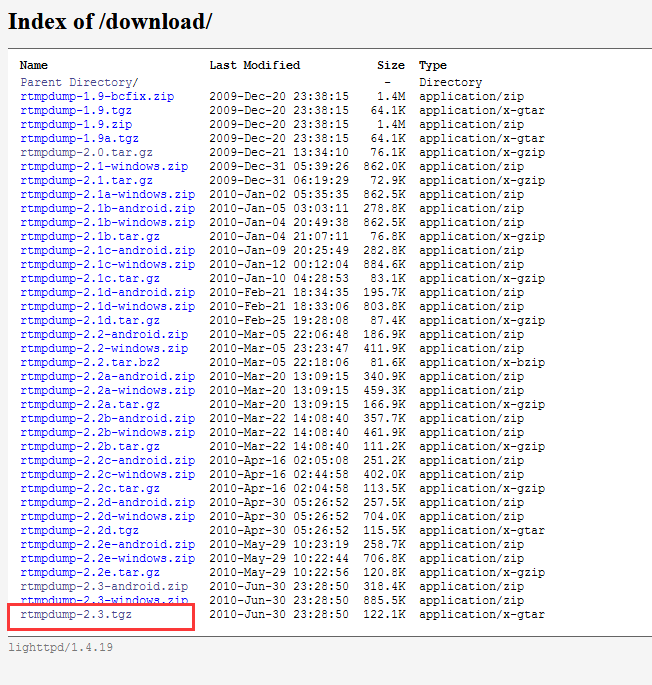Click the 2010-Jan-12 00:12:04 timestamp
652x685 pixels.
tap(279, 264)
